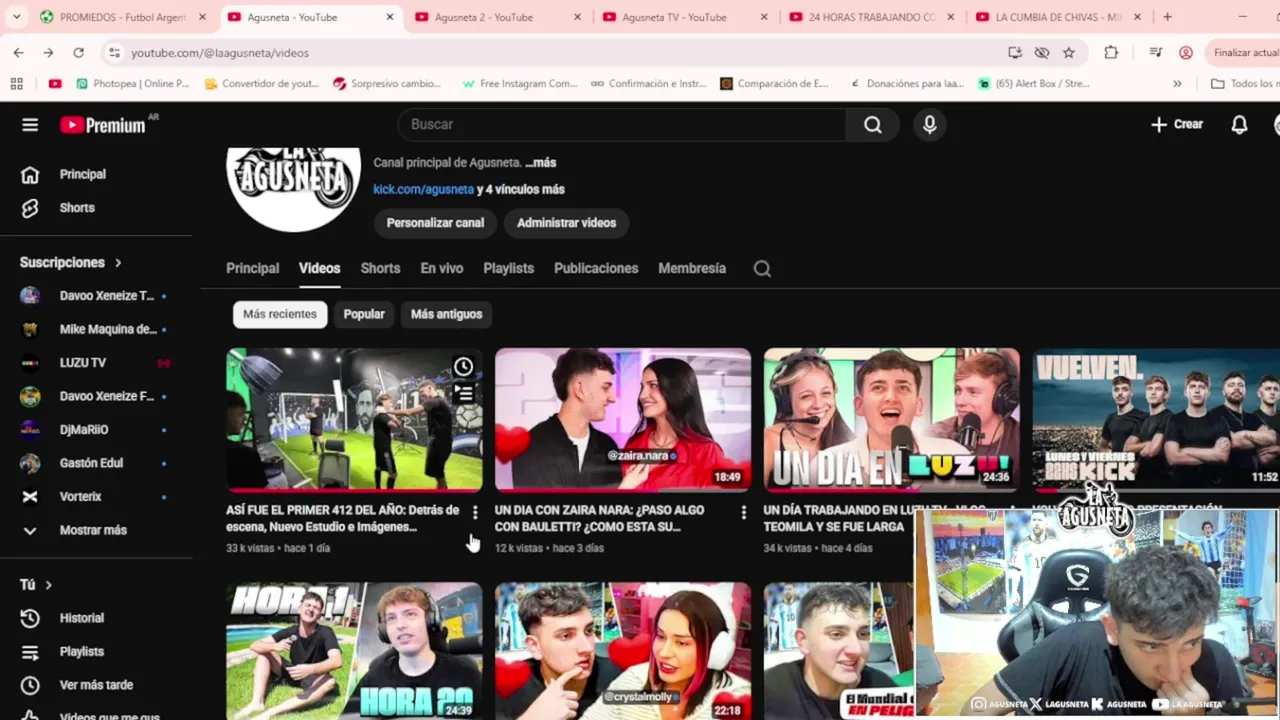Open the notifications bell
The height and width of the screenshot is (720, 1280).
[x=1239, y=124]
